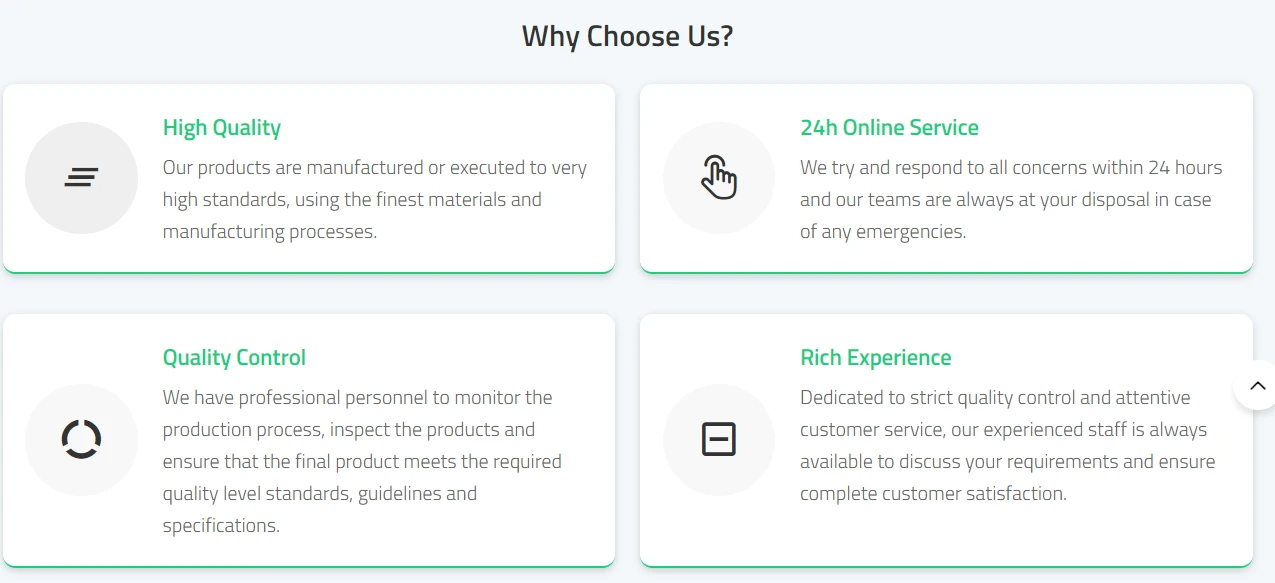The width and height of the screenshot is (1275, 583).
Task: Select the Quality Control feature card
Action: click(x=309, y=440)
